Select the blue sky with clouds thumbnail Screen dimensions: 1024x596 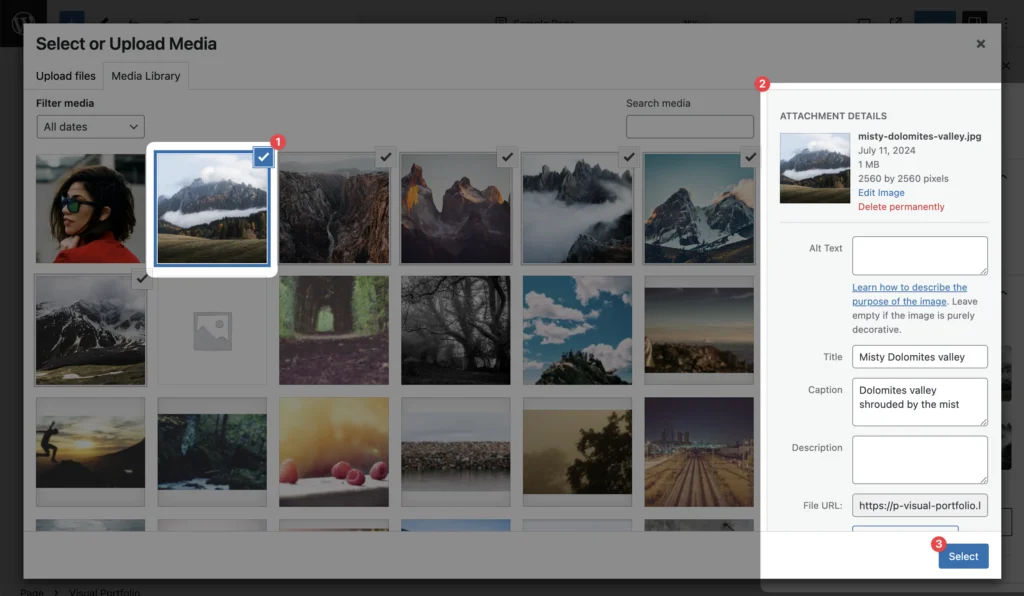point(577,330)
